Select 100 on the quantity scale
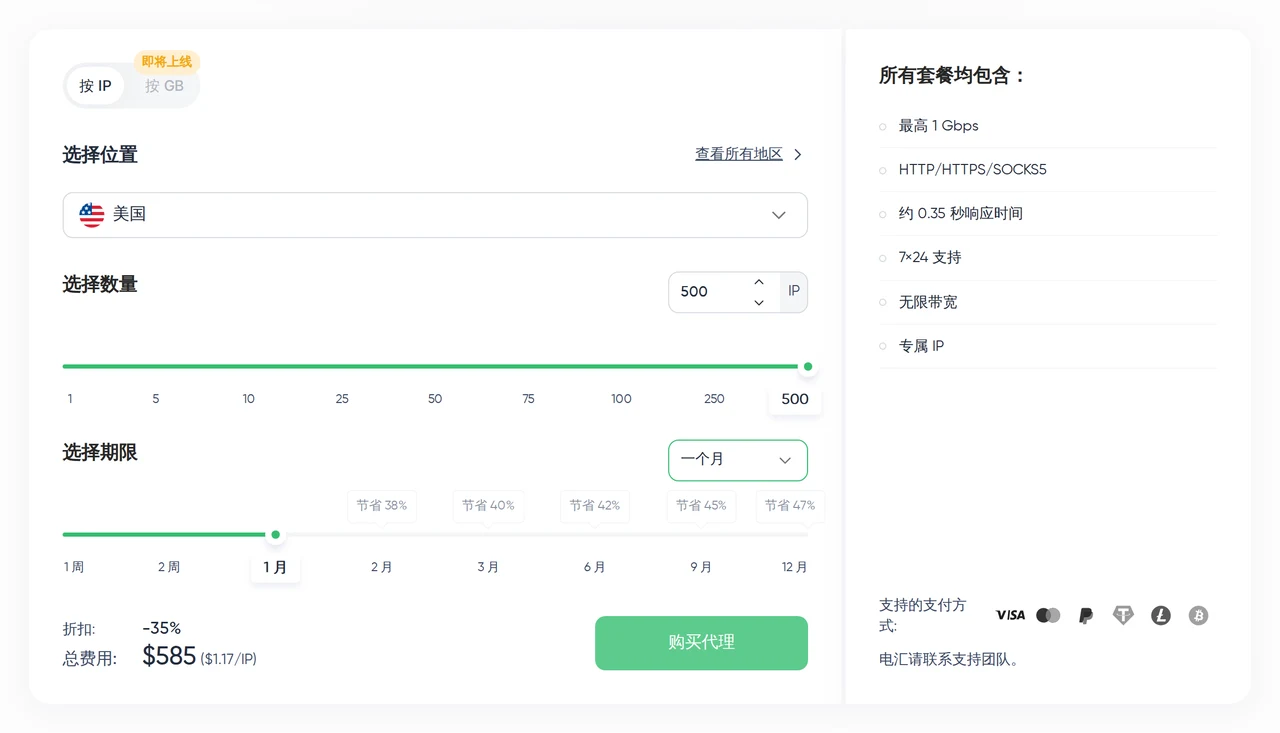This screenshot has height=733, width=1280. click(x=621, y=399)
